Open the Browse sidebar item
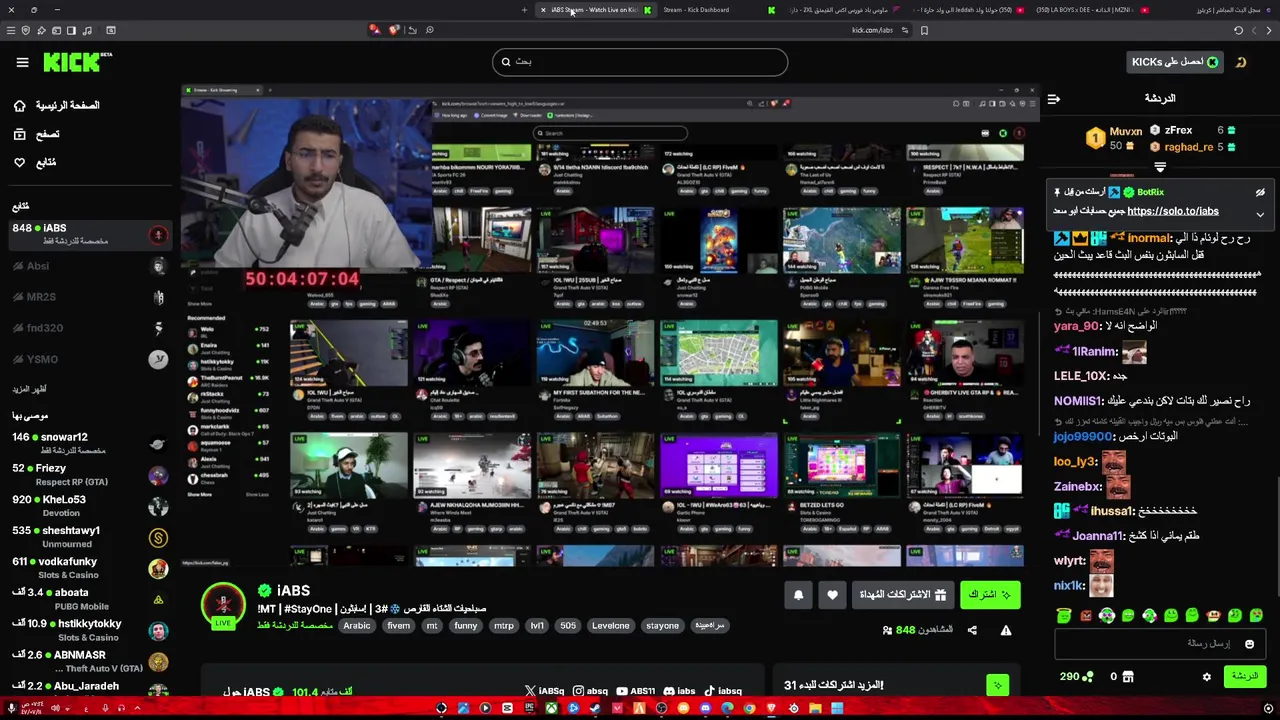The height and width of the screenshot is (720, 1280). pos(37,134)
